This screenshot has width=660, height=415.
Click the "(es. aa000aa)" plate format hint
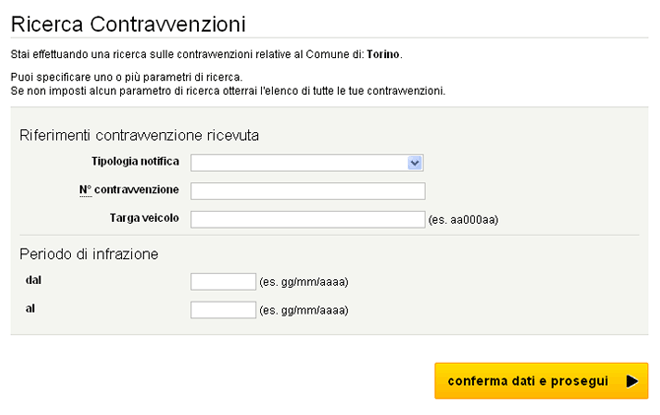pyautogui.click(x=463, y=220)
